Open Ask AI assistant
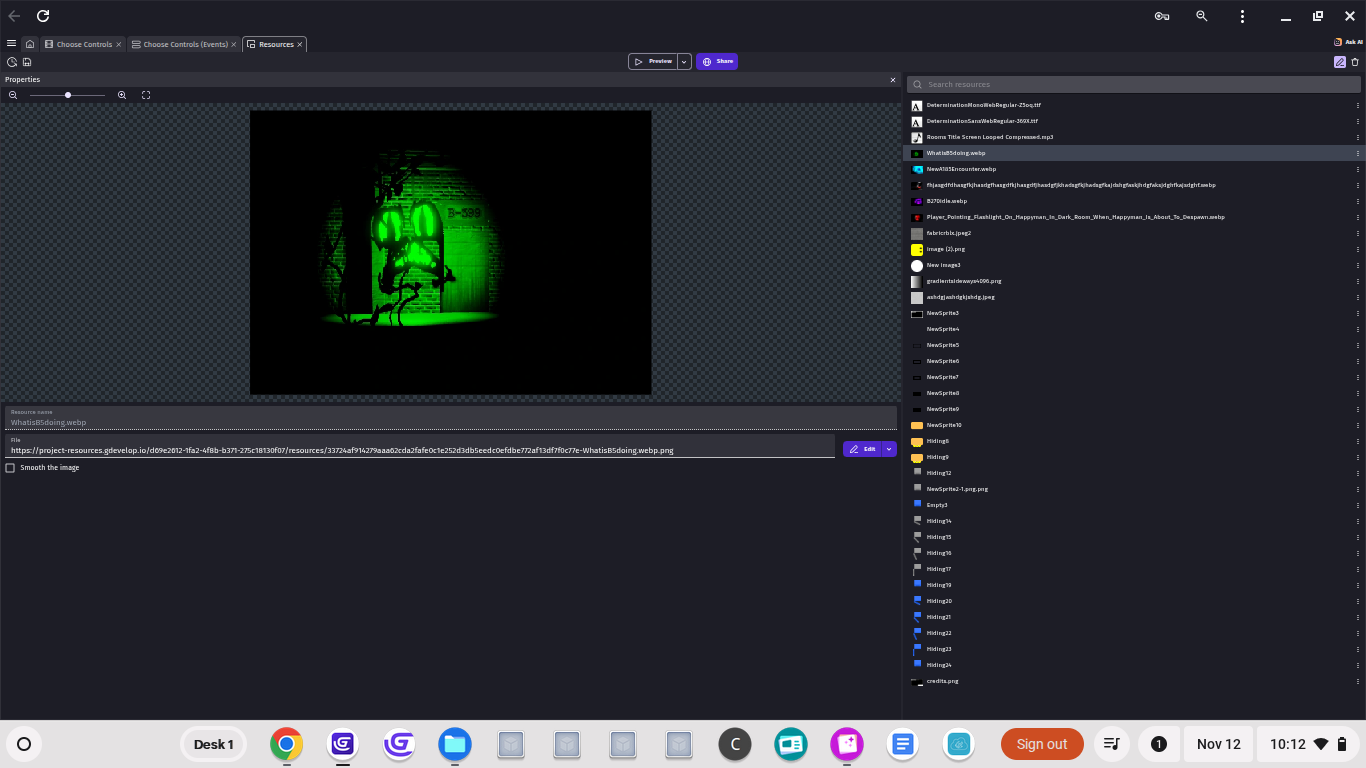Image resolution: width=1366 pixels, height=768 pixels. pos(1349,43)
